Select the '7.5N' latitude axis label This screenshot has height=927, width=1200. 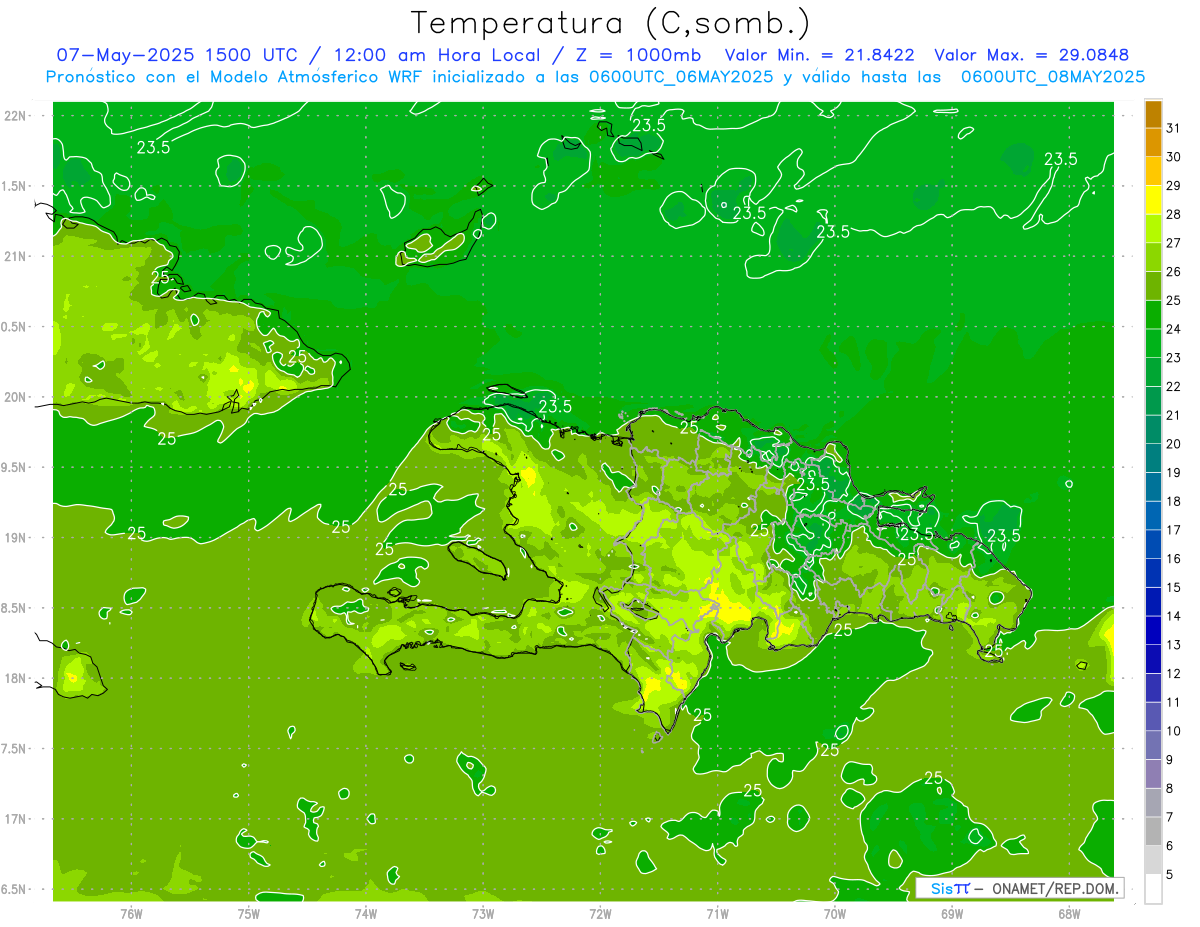click(14, 748)
